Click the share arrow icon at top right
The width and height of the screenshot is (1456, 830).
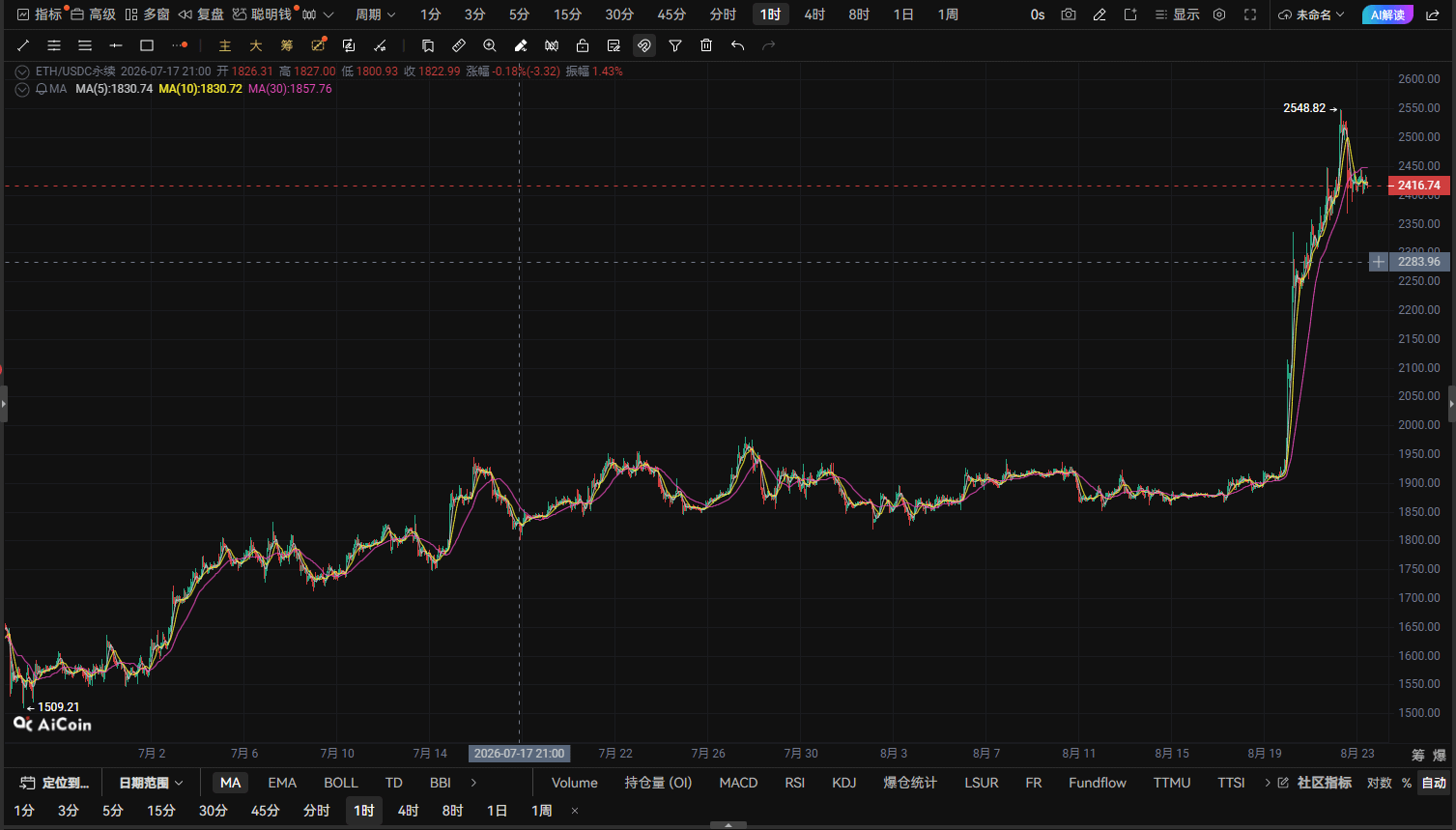pyautogui.click(x=1432, y=14)
